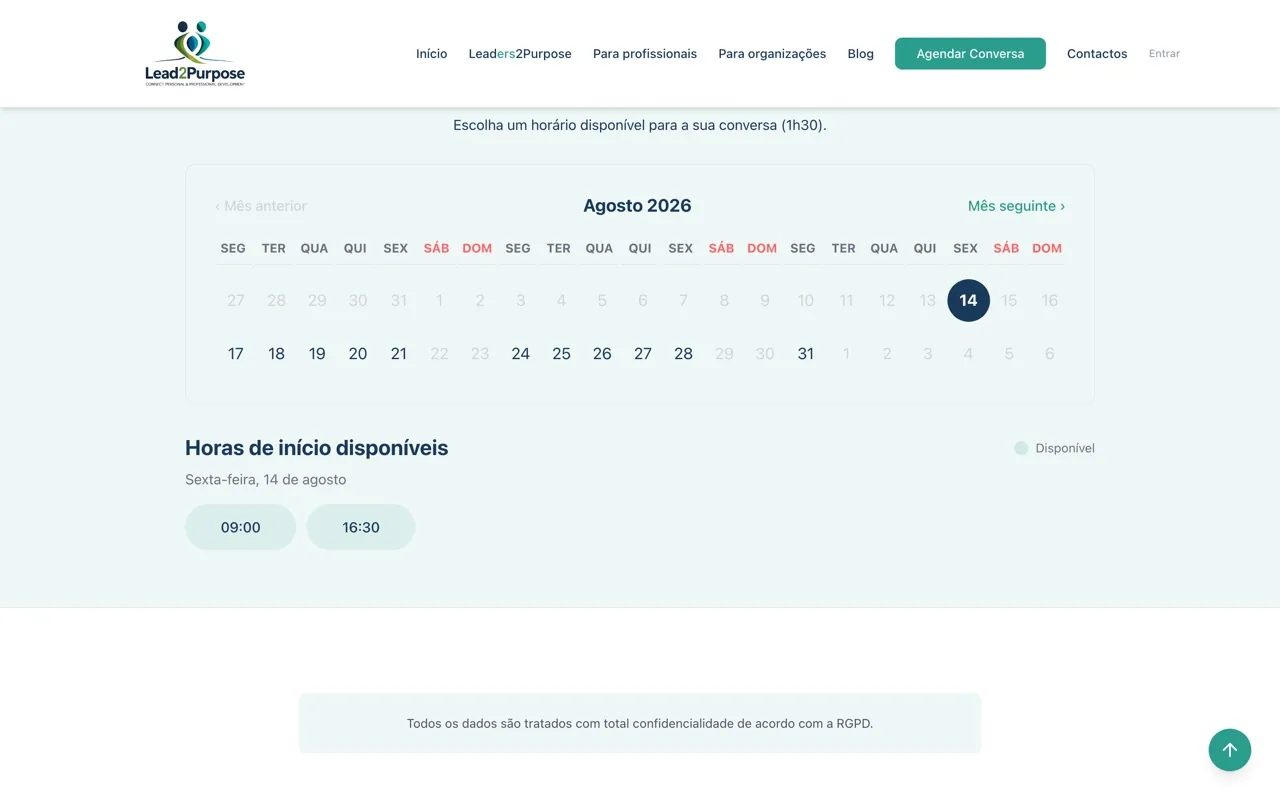
Task: Go to next month via Mês seguinte
Action: pos(1016,206)
